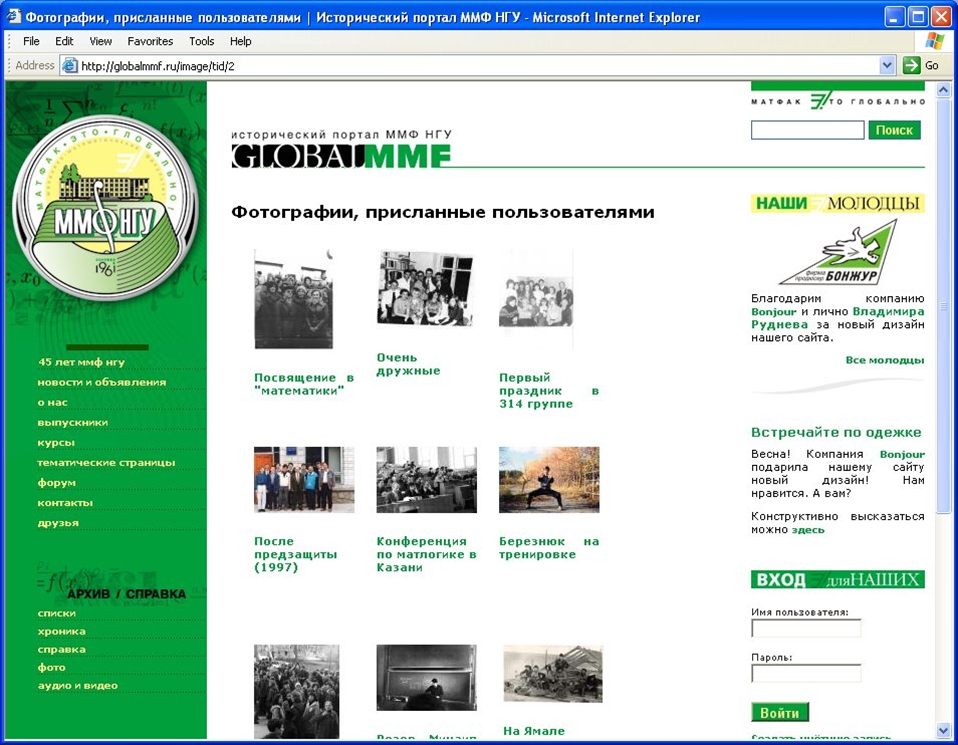Open the 'списки' archive link
This screenshot has width=958, height=745.
(57, 613)
